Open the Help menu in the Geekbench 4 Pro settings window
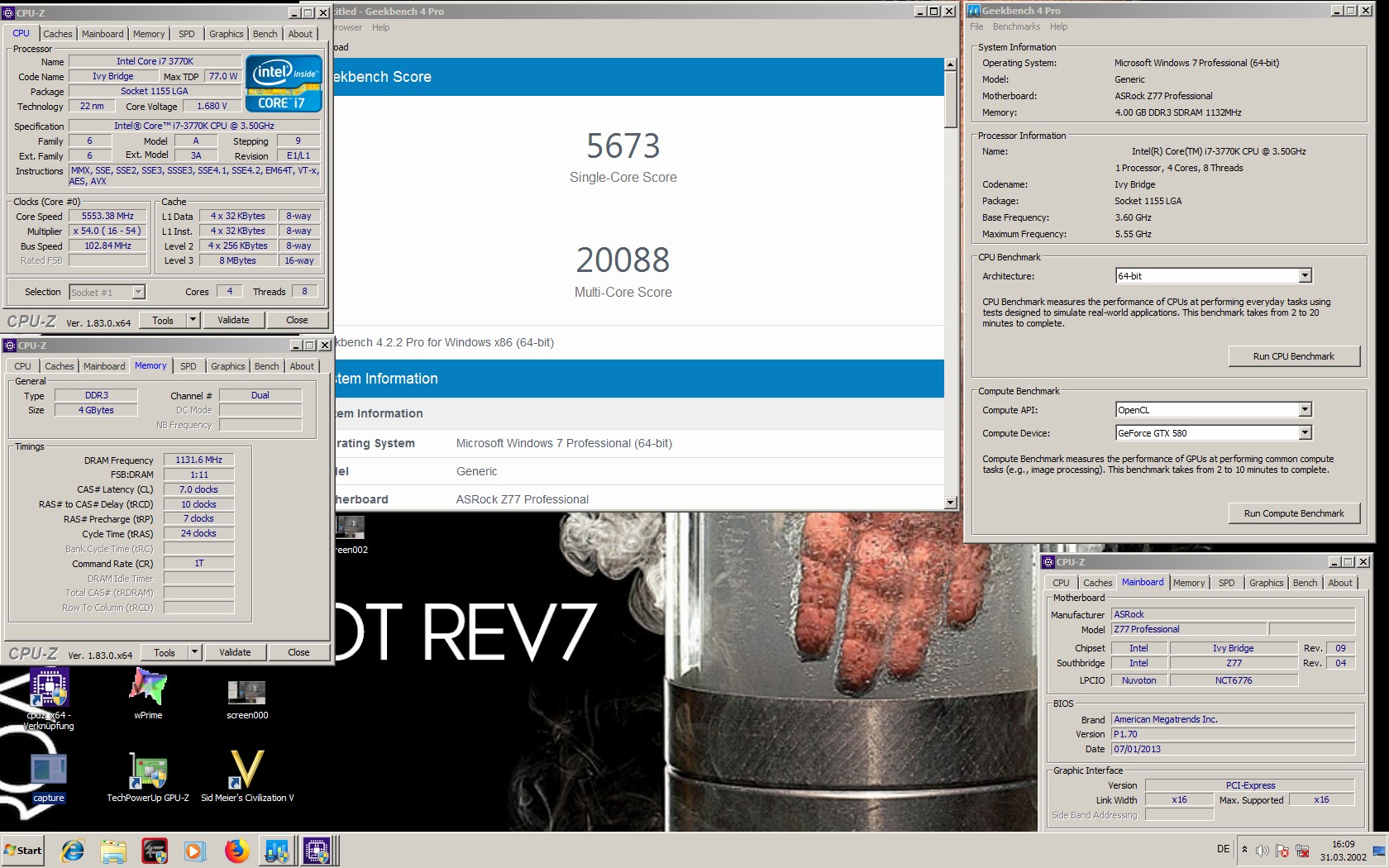Screen dimensions: 1389x868 1058,26
